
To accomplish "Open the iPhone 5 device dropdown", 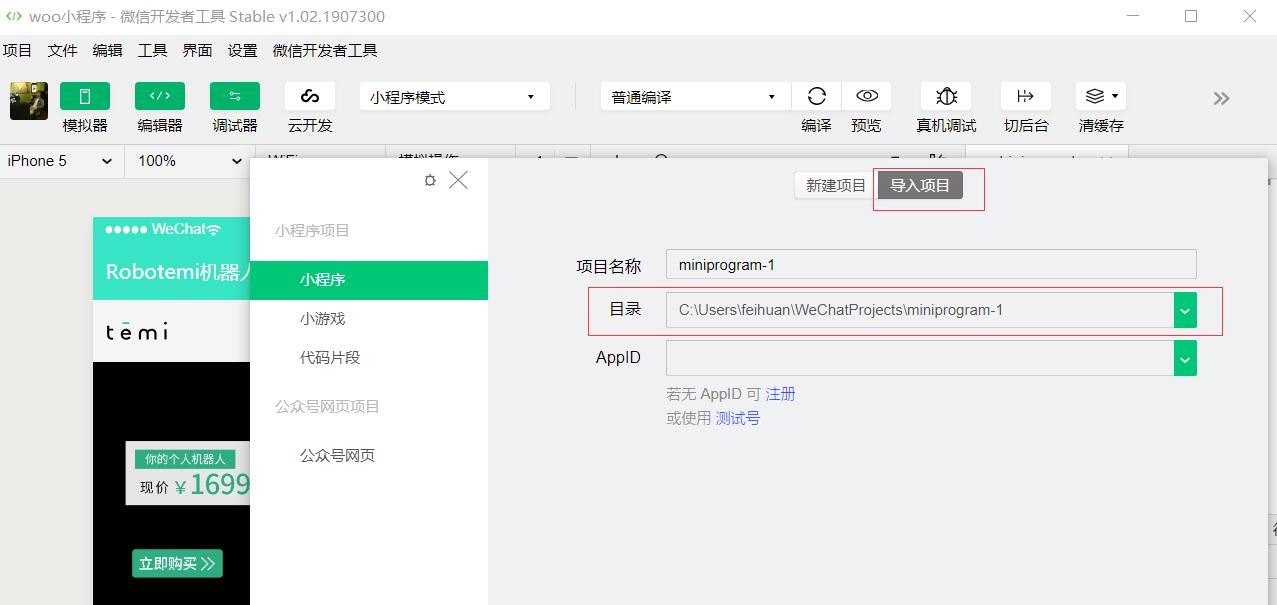I will click(x=60, y=161).
